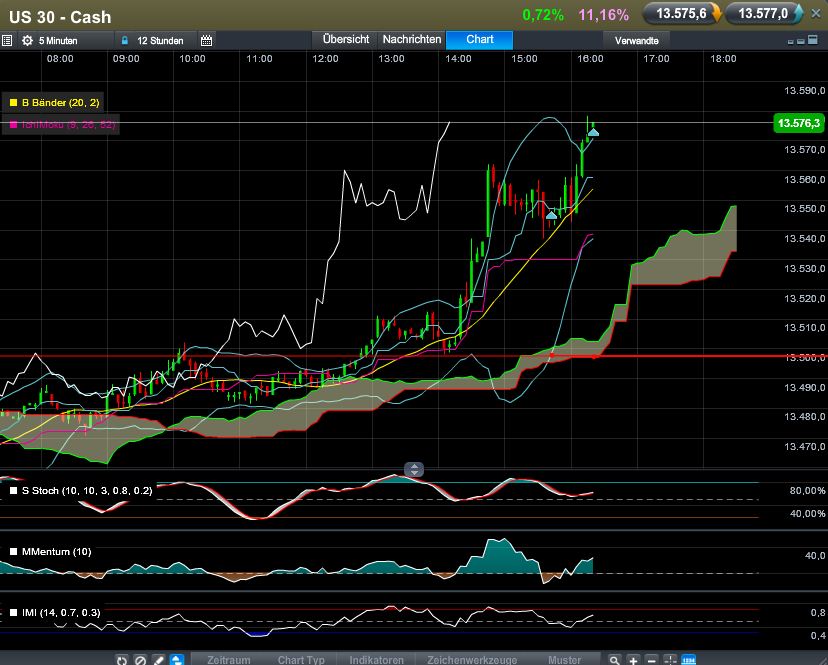Open the Zeichenwerkzeuge menu

click(472, 660)
